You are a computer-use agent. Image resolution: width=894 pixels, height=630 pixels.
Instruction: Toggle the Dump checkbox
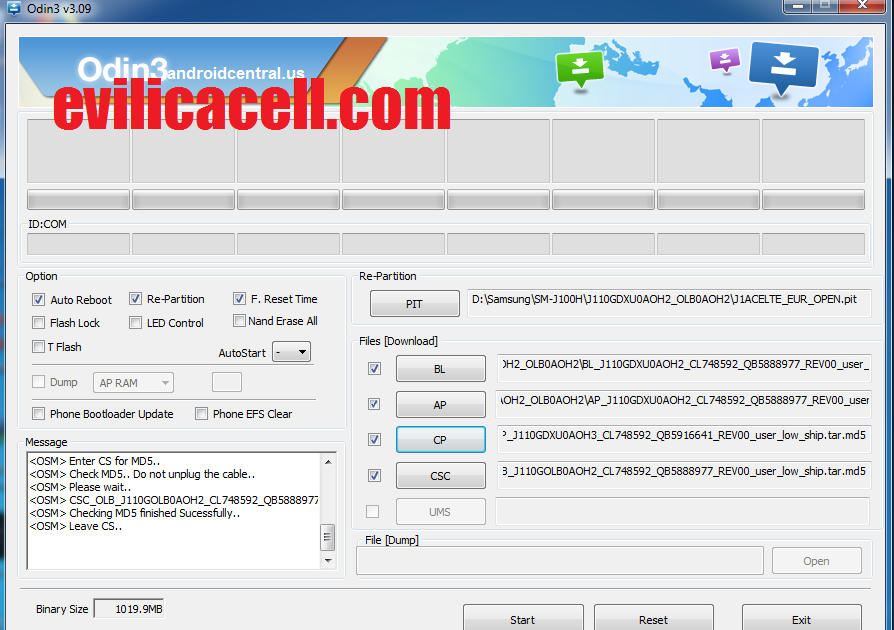coord(38,381)
